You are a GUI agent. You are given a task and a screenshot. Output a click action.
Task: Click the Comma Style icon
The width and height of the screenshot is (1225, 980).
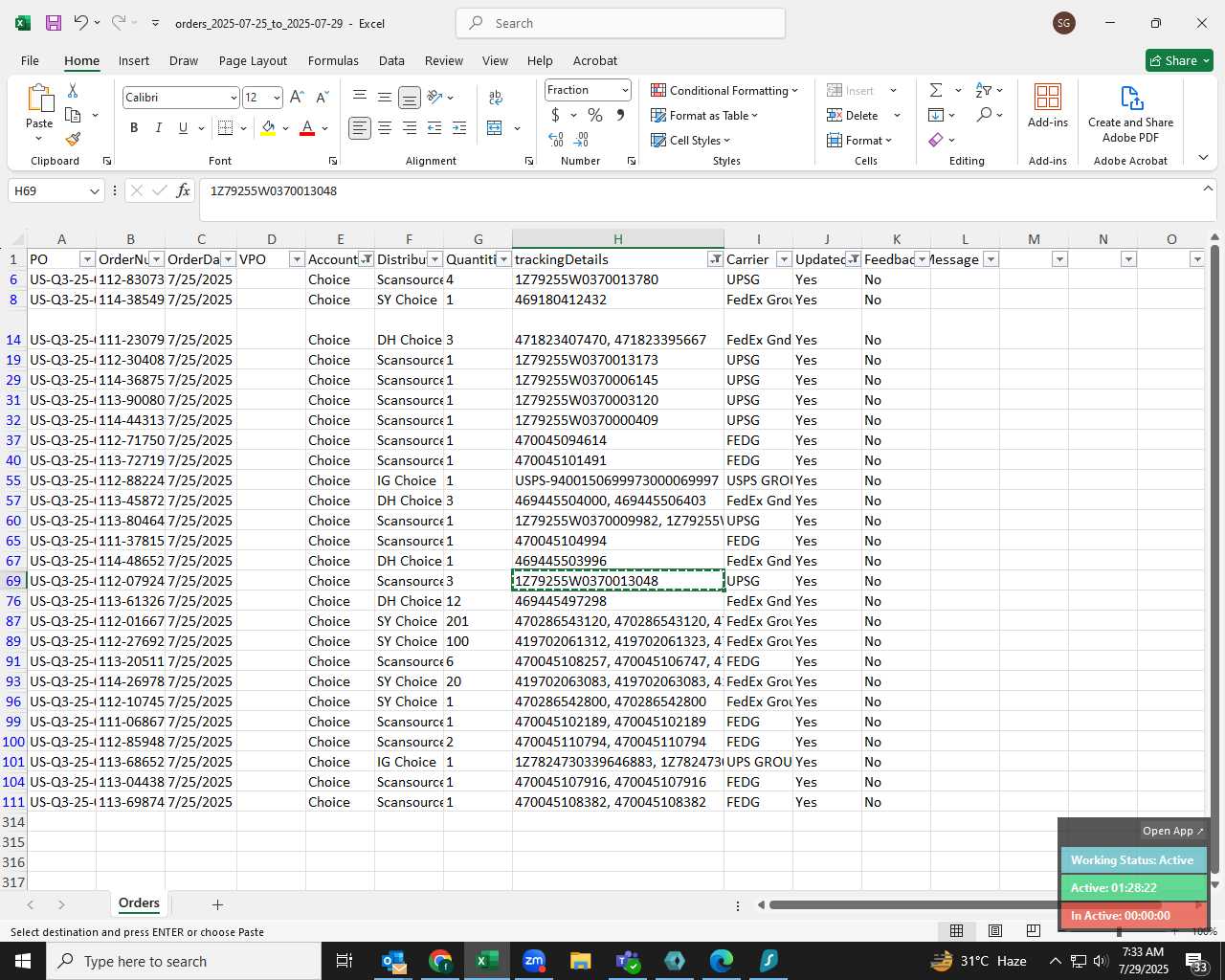point(620,115)
